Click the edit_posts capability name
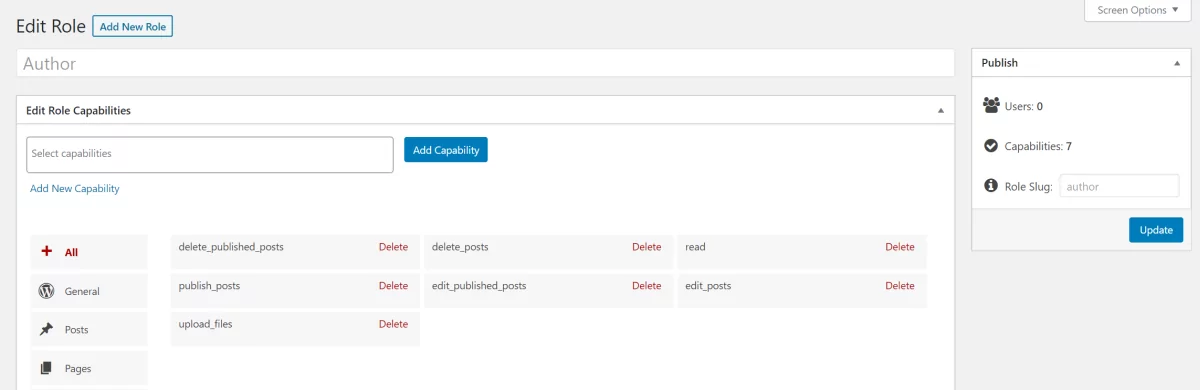This screenshot has height=390, width=1200. [708, 286]
